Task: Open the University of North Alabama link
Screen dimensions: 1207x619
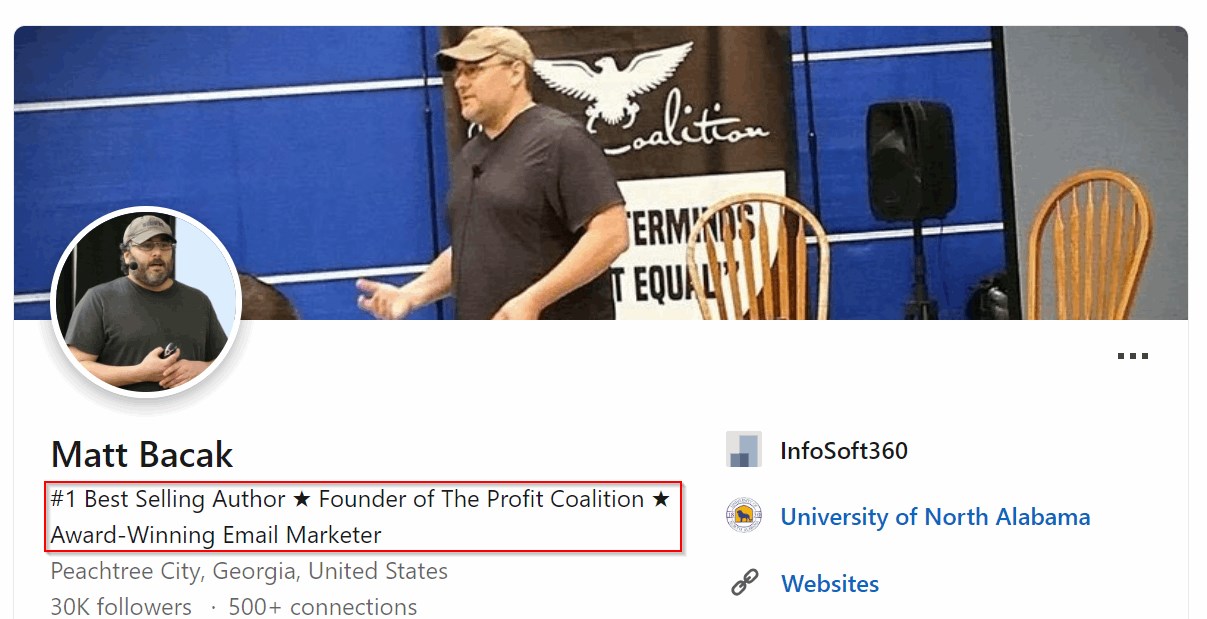Action: [x=935, y=517]
